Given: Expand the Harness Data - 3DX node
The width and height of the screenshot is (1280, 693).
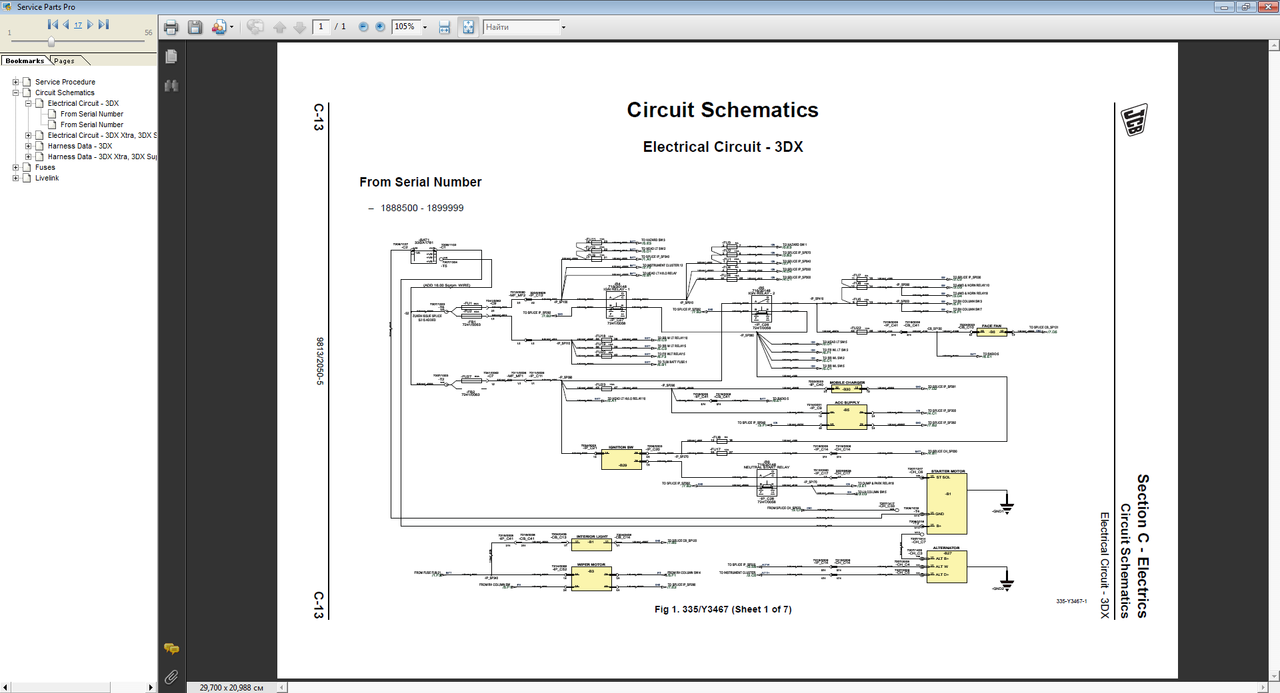Looking at the screenshot, I should (x=28, y=146).
